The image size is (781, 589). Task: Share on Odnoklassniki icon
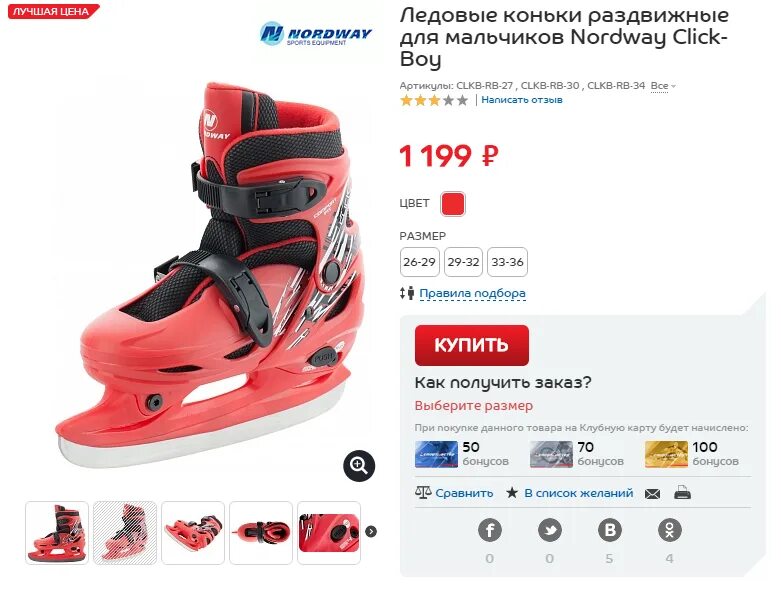(669, 530)
